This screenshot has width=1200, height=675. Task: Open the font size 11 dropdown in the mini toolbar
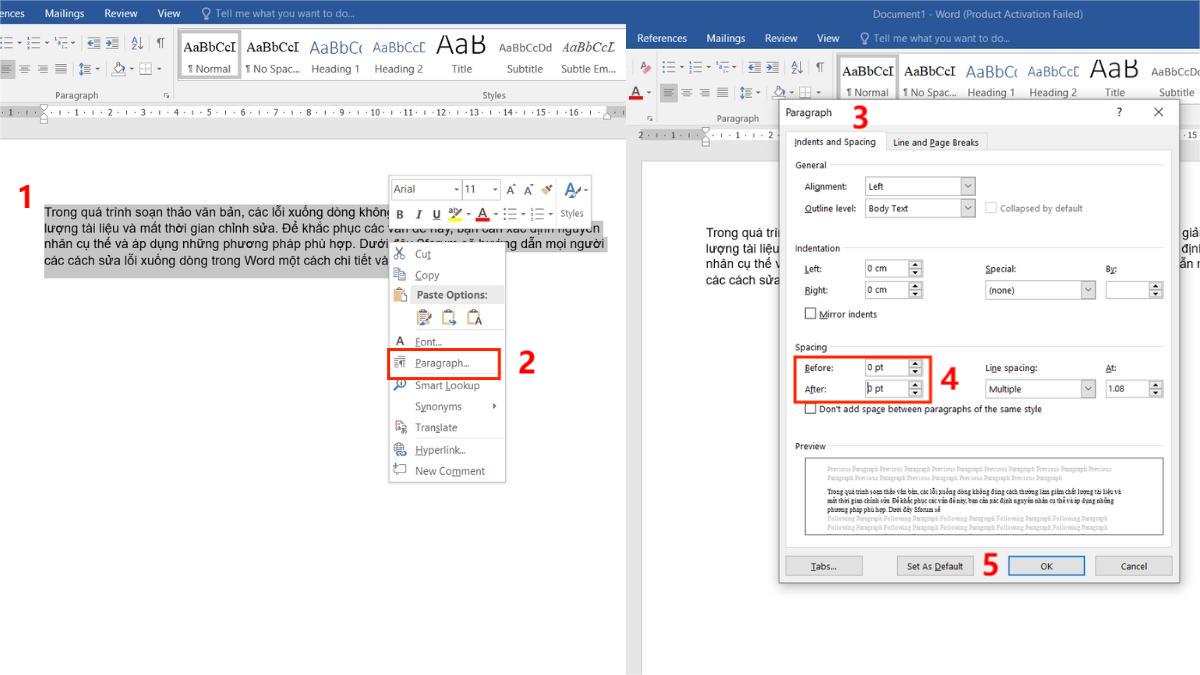(495, 189)
